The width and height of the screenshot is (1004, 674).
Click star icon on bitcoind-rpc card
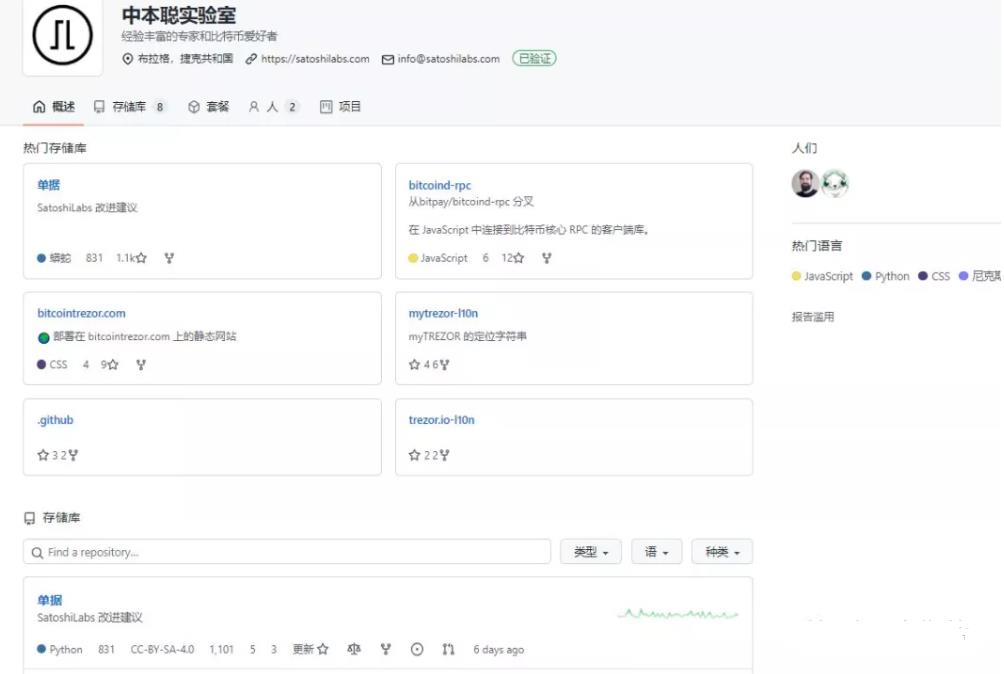click(x=519, y=258)
